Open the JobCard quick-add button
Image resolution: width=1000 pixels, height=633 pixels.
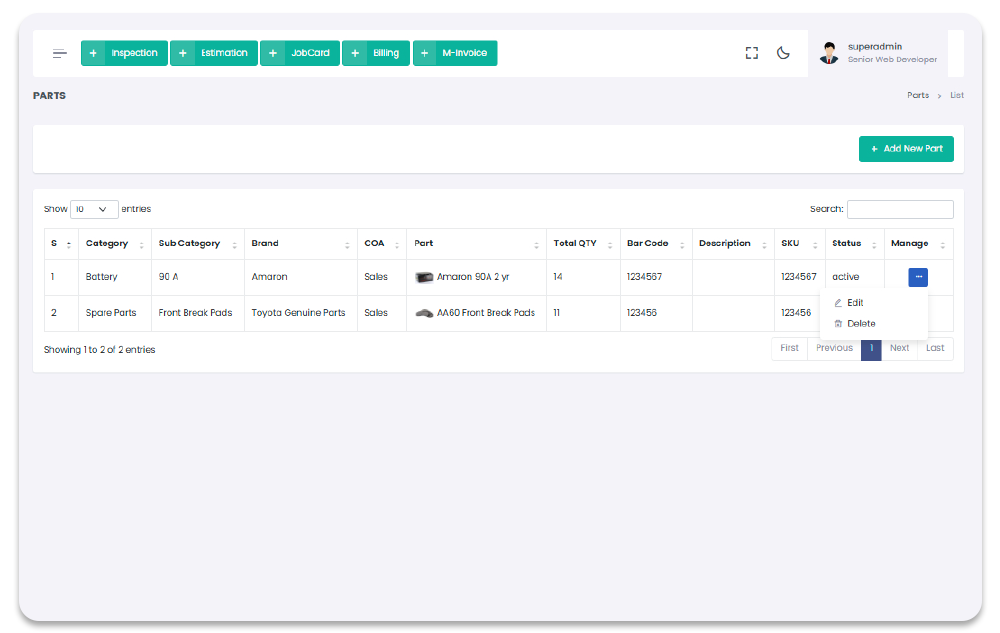(x=300, y=53)
